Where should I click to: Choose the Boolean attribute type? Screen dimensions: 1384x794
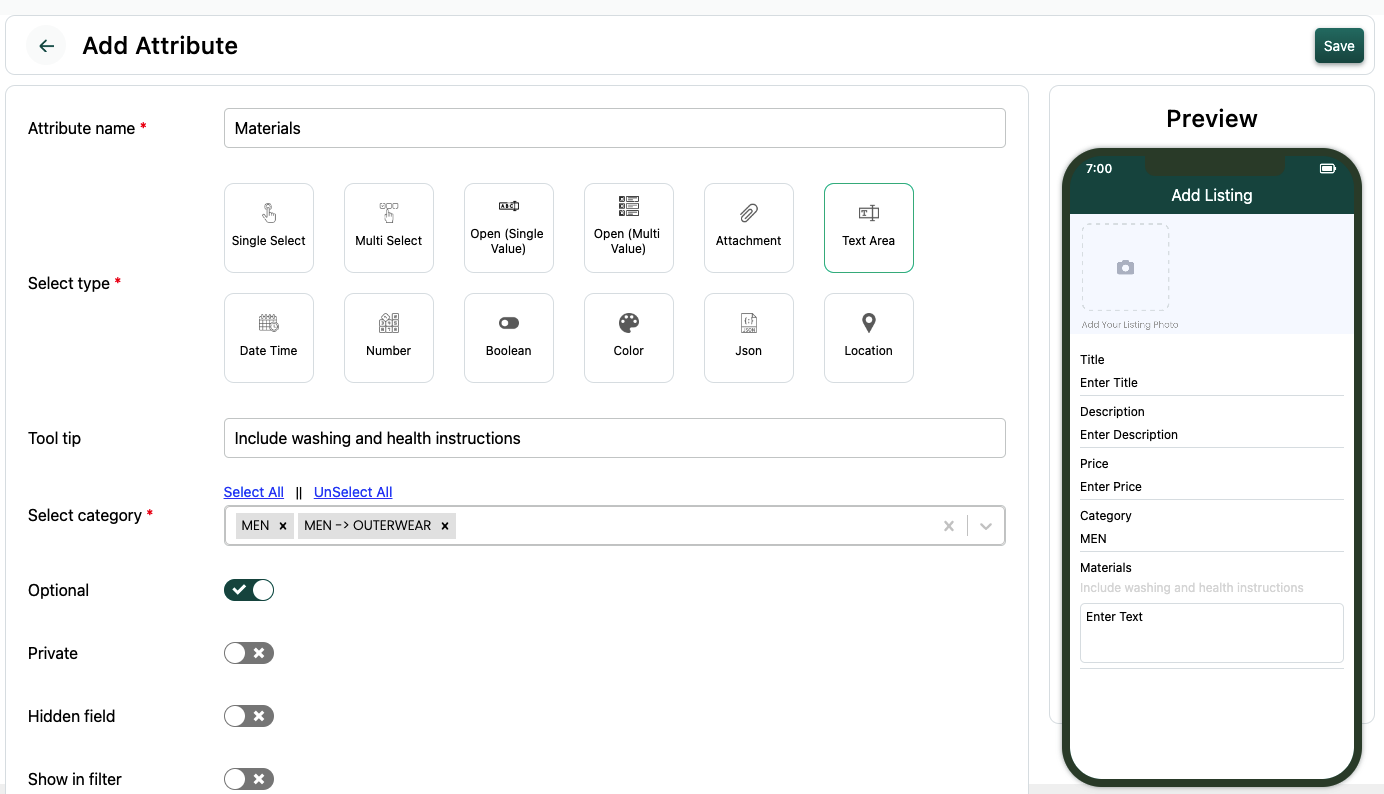click(x=508, y=338)
